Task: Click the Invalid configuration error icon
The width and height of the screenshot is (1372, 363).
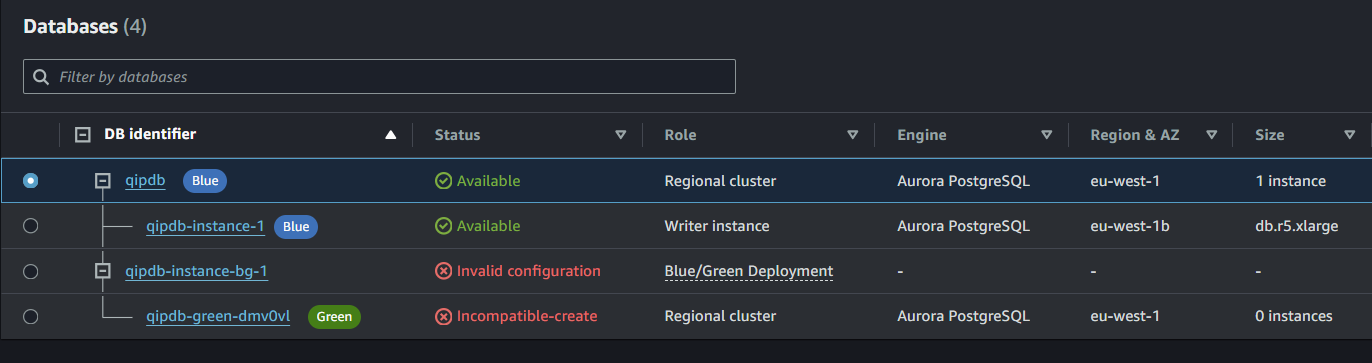Action: tap(443, 271)
